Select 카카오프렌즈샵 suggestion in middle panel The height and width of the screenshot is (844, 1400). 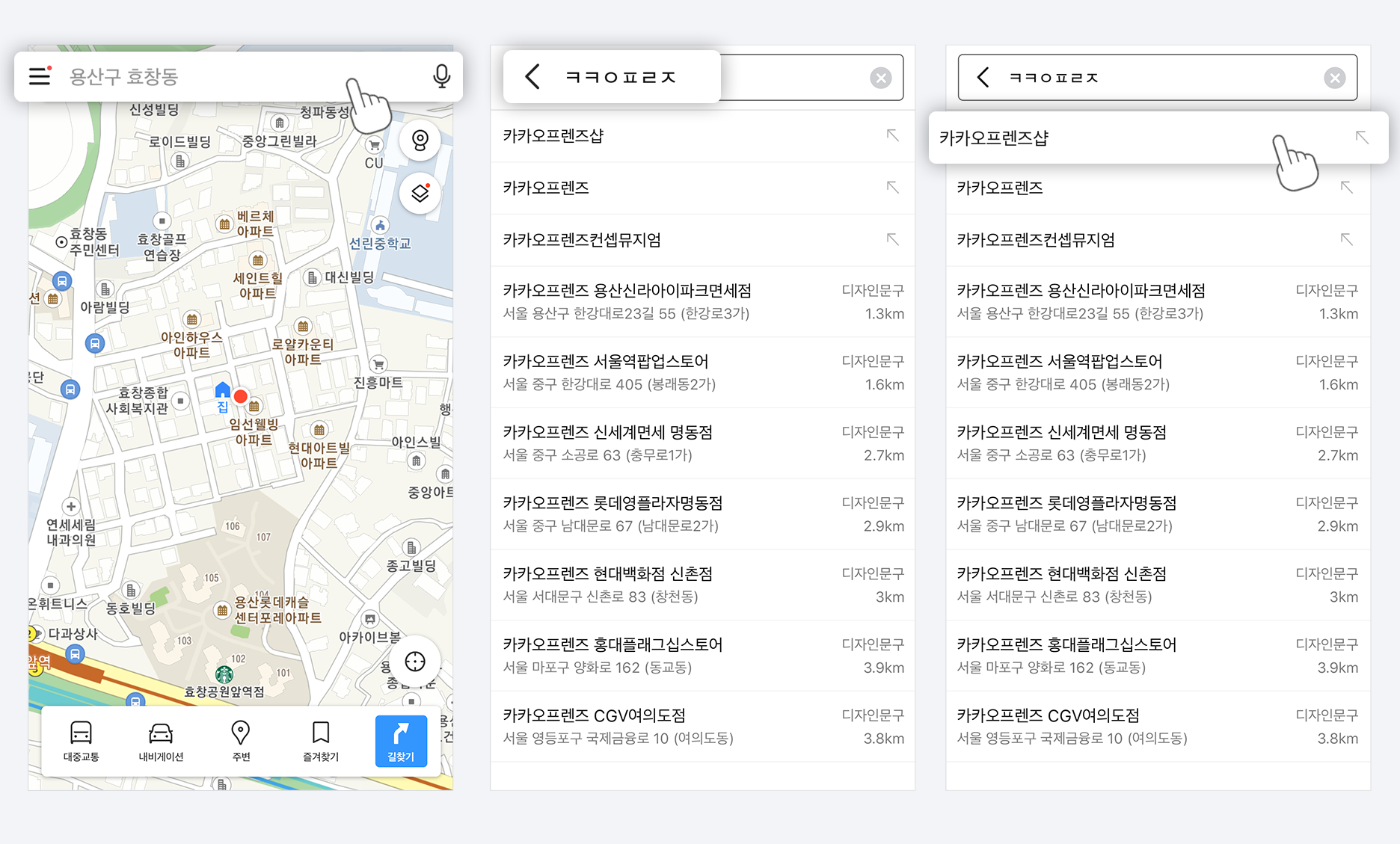click(x=702, y=136)
